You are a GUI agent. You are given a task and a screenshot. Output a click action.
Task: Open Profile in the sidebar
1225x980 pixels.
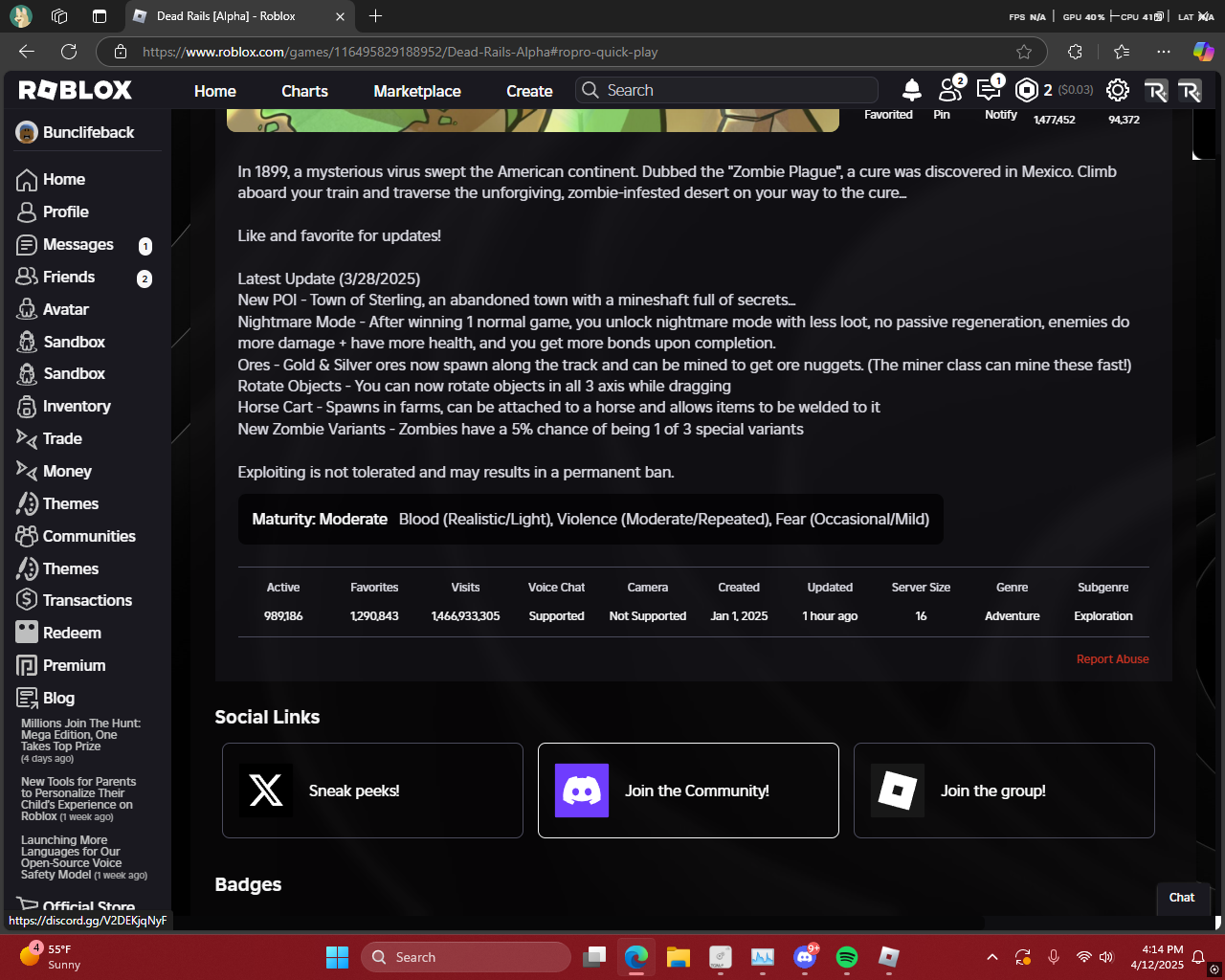tap(65, 212)
